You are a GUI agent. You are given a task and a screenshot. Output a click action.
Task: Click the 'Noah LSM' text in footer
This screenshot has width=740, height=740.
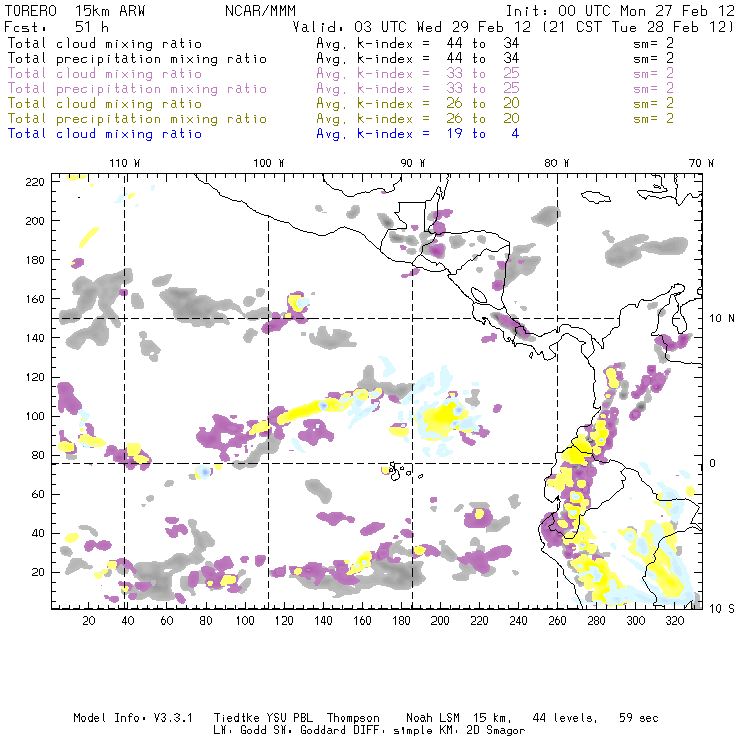click(x=433, y=718)
